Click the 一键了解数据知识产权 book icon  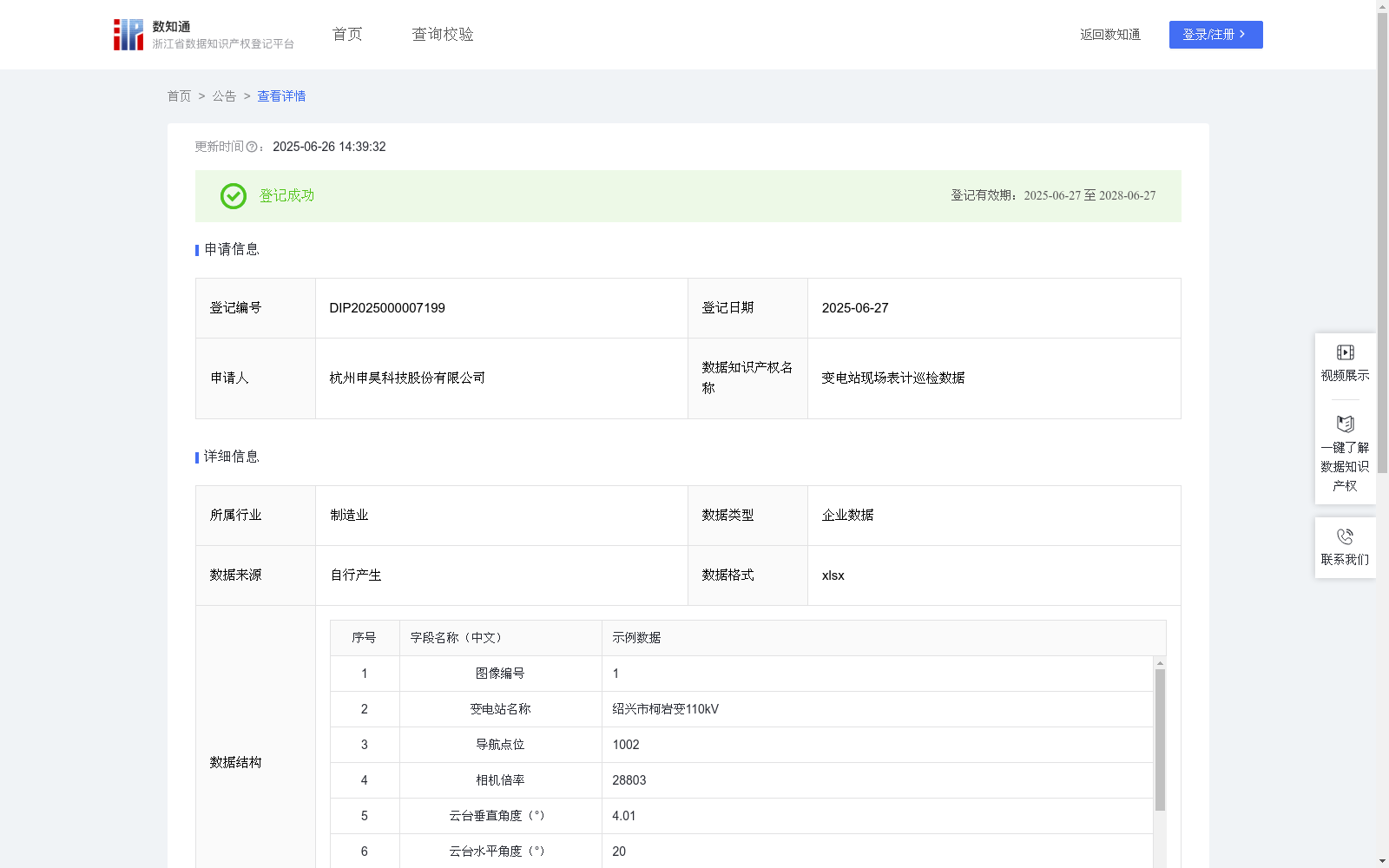(x=1345, y=424)
